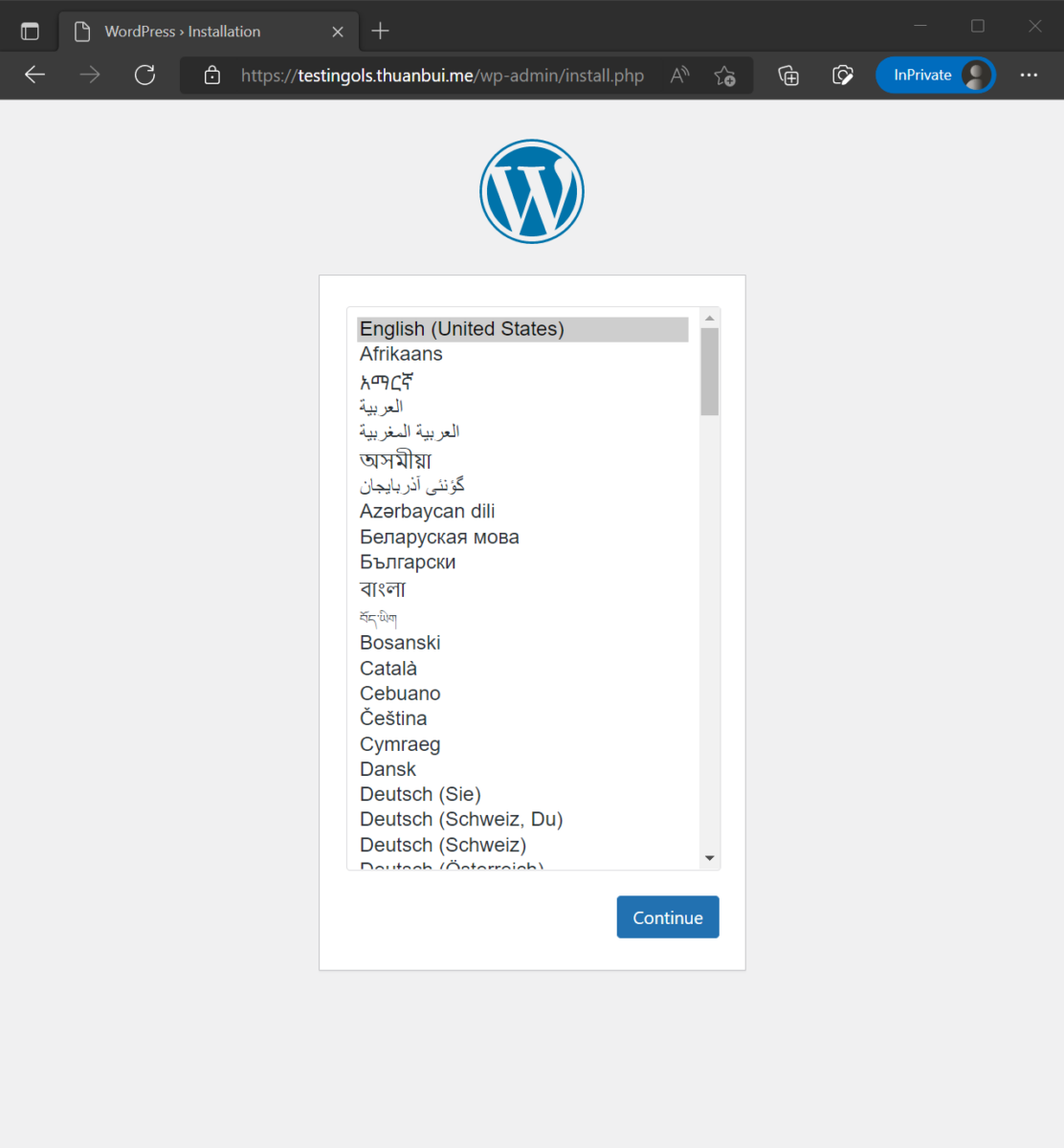Close the WordPress Installation tab
The height and width of the screenshot is (1148, 1064).
tap(338, 32)
